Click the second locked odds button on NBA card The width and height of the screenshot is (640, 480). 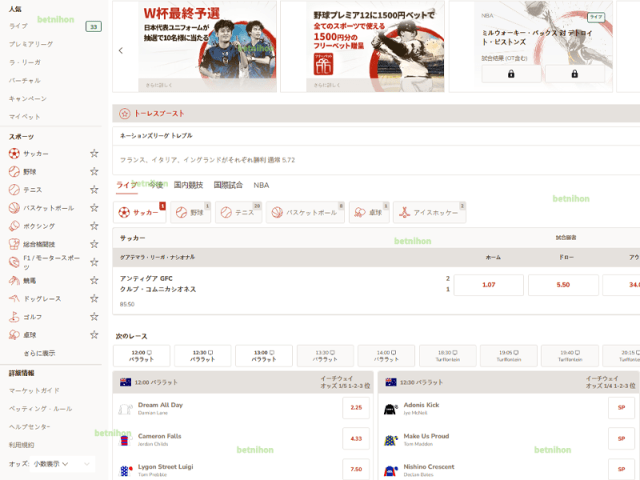[575, 74]
